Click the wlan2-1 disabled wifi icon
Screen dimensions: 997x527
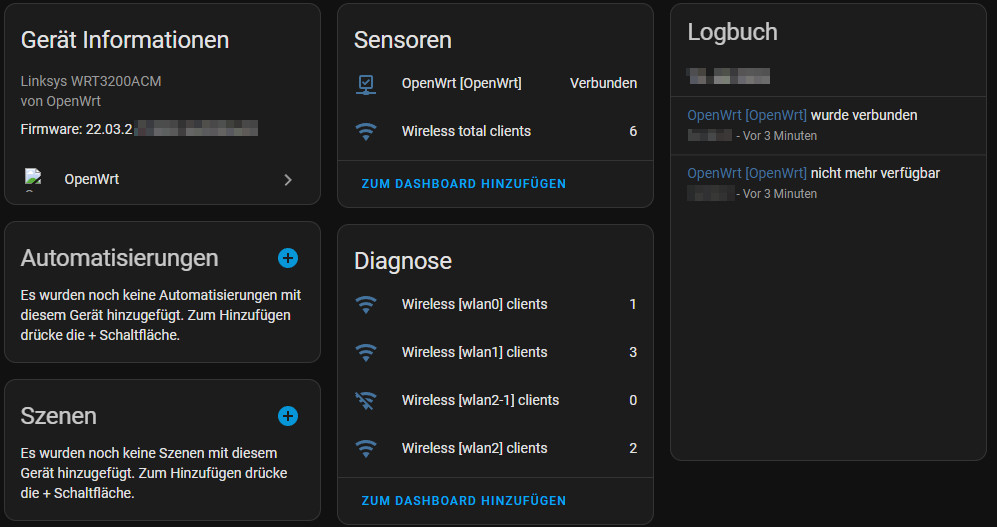pos(367,400)
